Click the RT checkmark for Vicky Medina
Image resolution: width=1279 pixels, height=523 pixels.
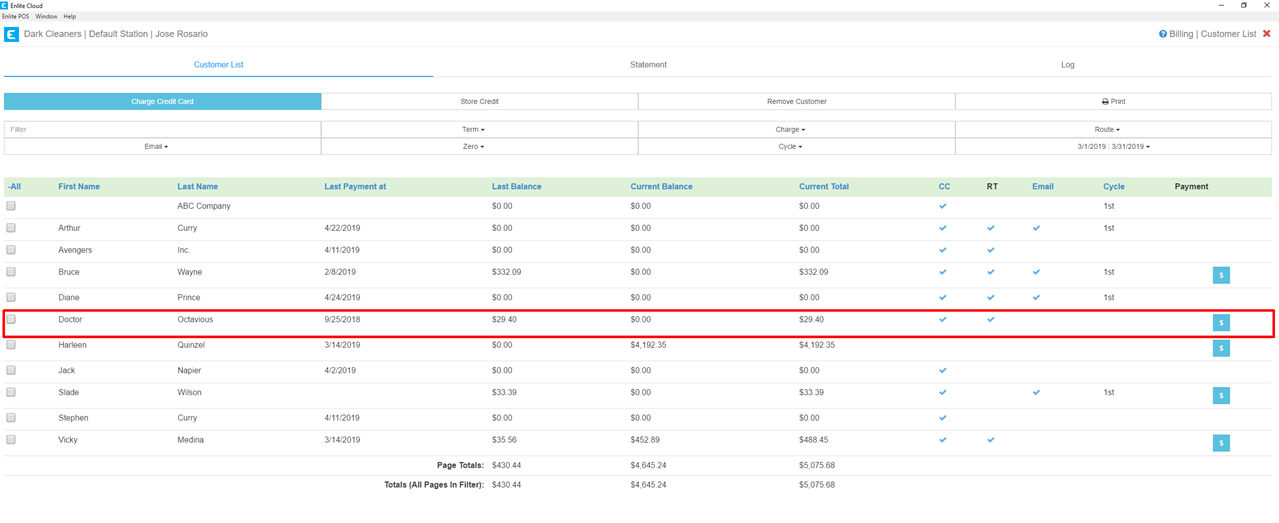coord(991,440)
